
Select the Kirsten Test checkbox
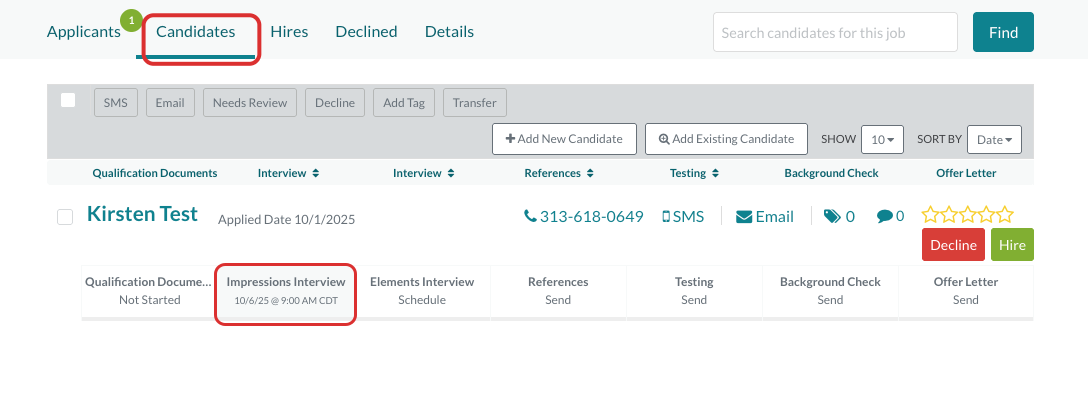(65, 217)
